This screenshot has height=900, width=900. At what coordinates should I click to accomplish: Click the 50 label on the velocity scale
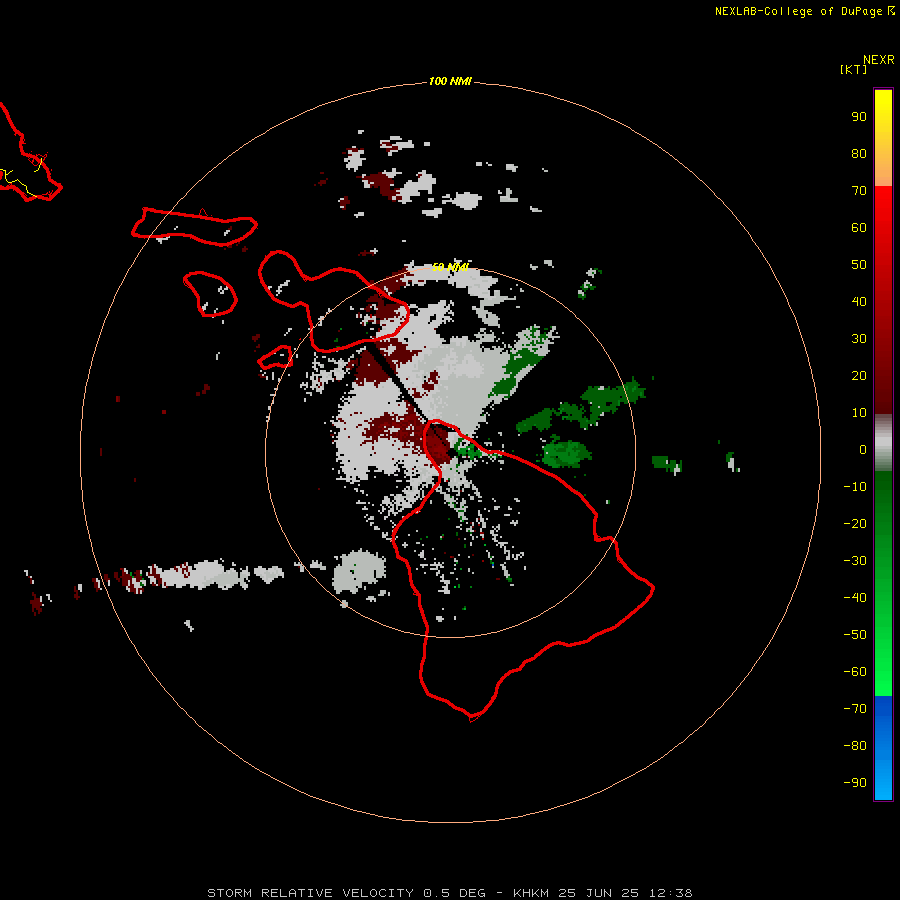[859, 265]
